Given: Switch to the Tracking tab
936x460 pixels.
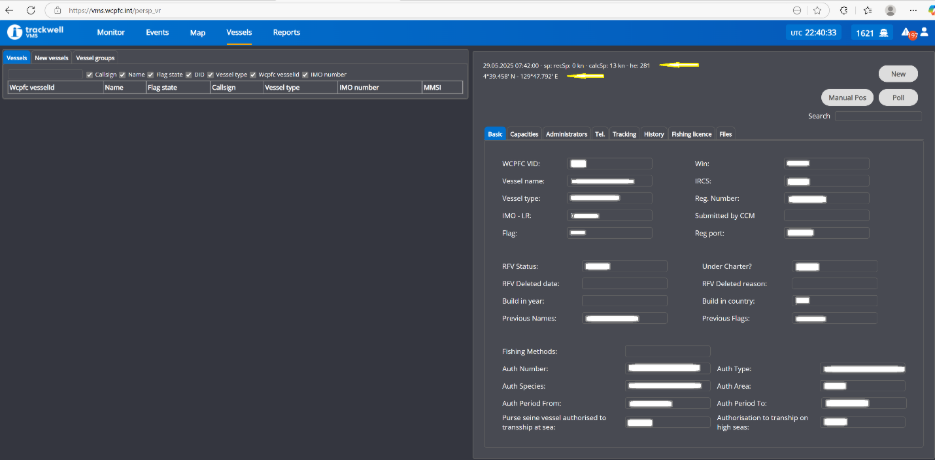Looking at the screenshot, I should pyautogui.click(x=624, y=134).
